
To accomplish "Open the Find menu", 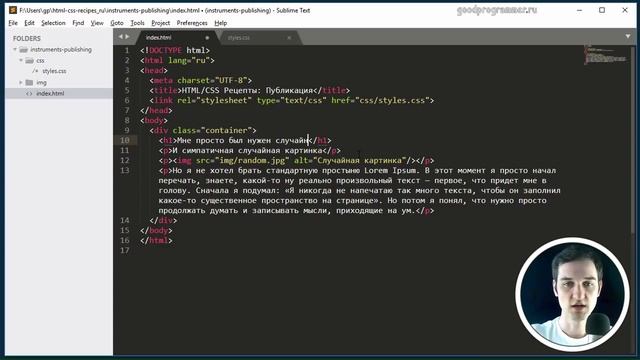I will (78, 23).
